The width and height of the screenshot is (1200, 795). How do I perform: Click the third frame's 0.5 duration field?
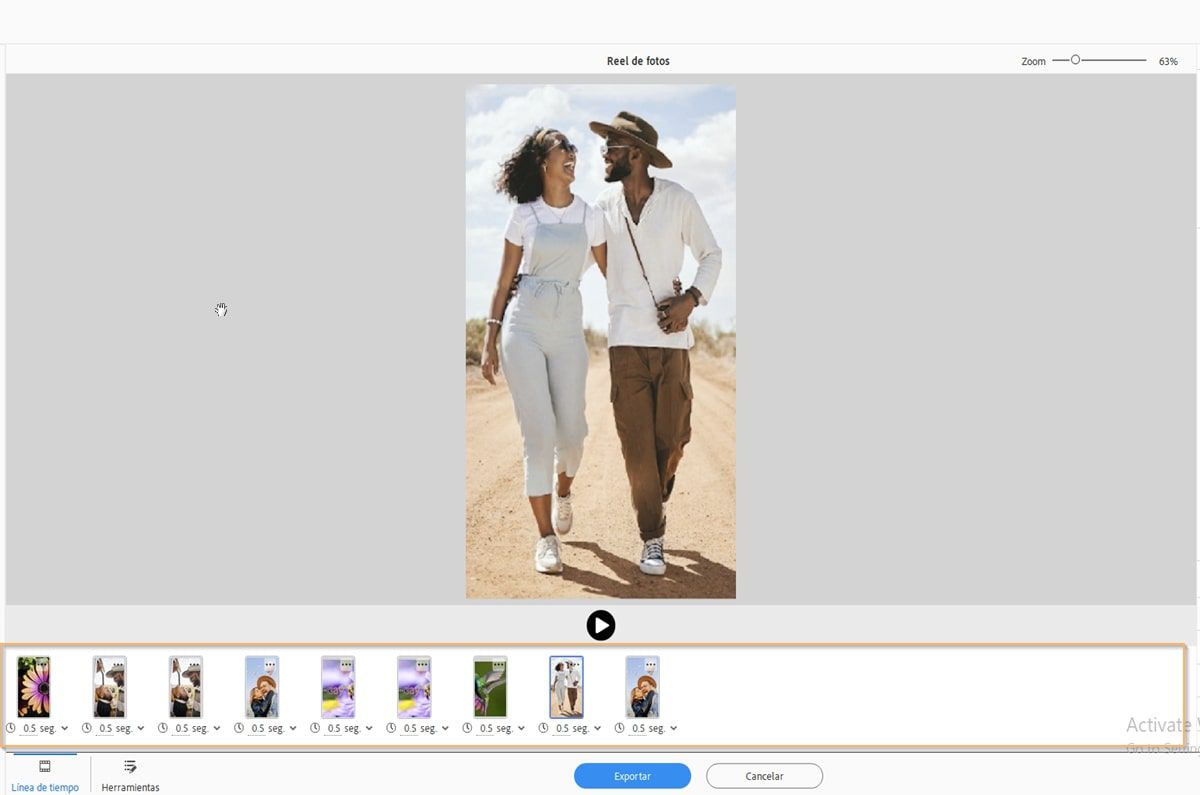181,729
